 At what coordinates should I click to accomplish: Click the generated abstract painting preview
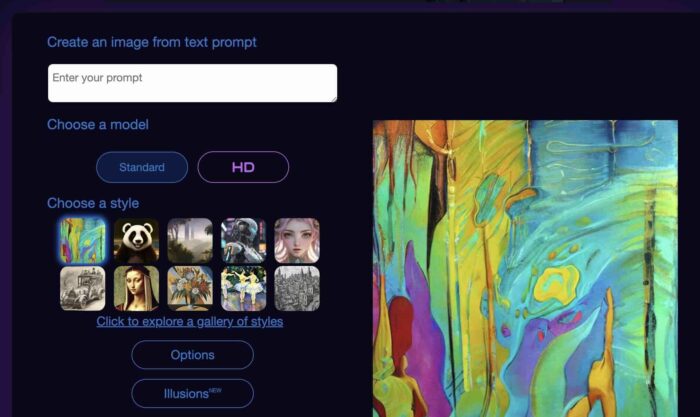525,268
